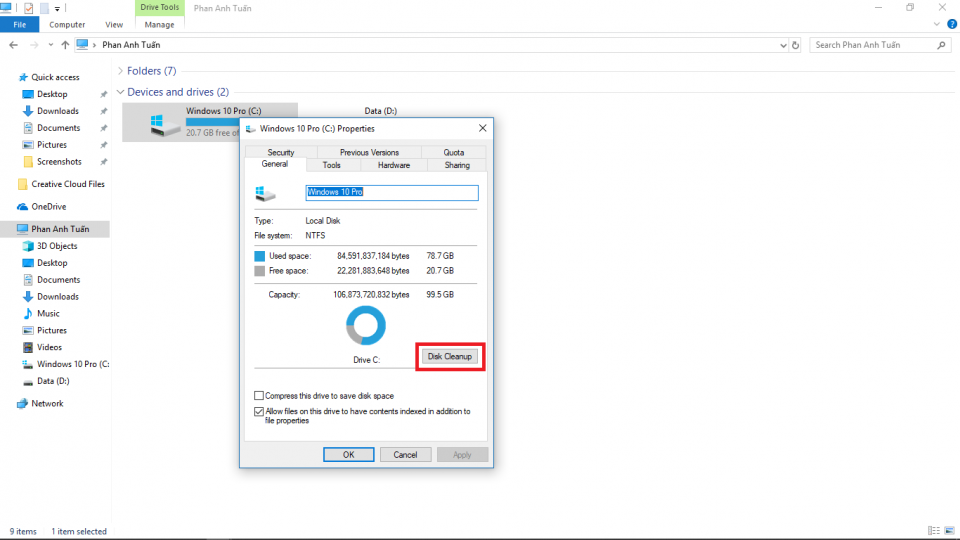
Task: Open Documents under Phan Anh Tuấn in sidebar
Action: click(58, 280)
